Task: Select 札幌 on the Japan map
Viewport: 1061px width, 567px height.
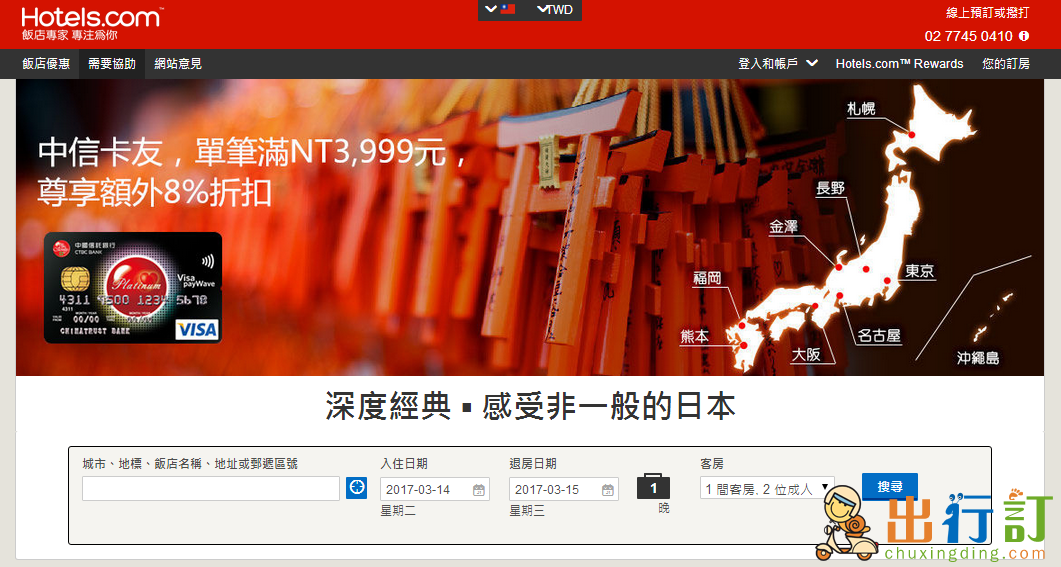Action: point(861,109)
